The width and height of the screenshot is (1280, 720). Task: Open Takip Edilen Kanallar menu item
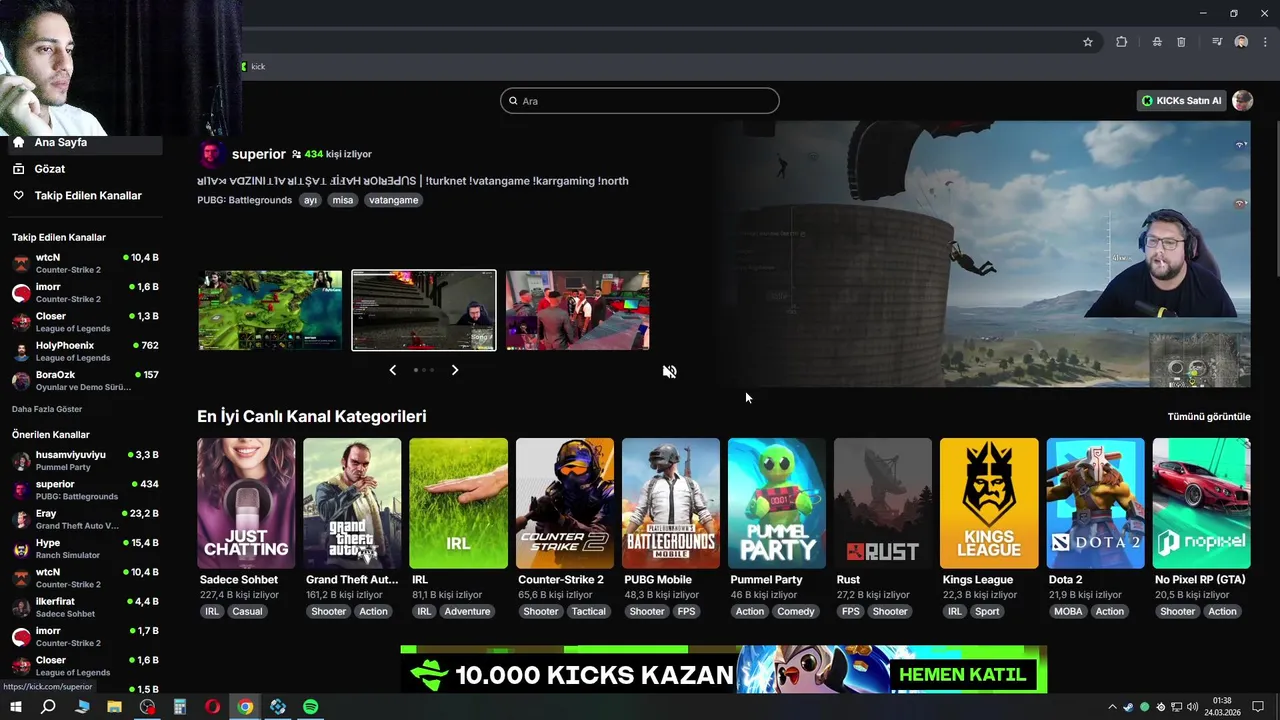85,196
